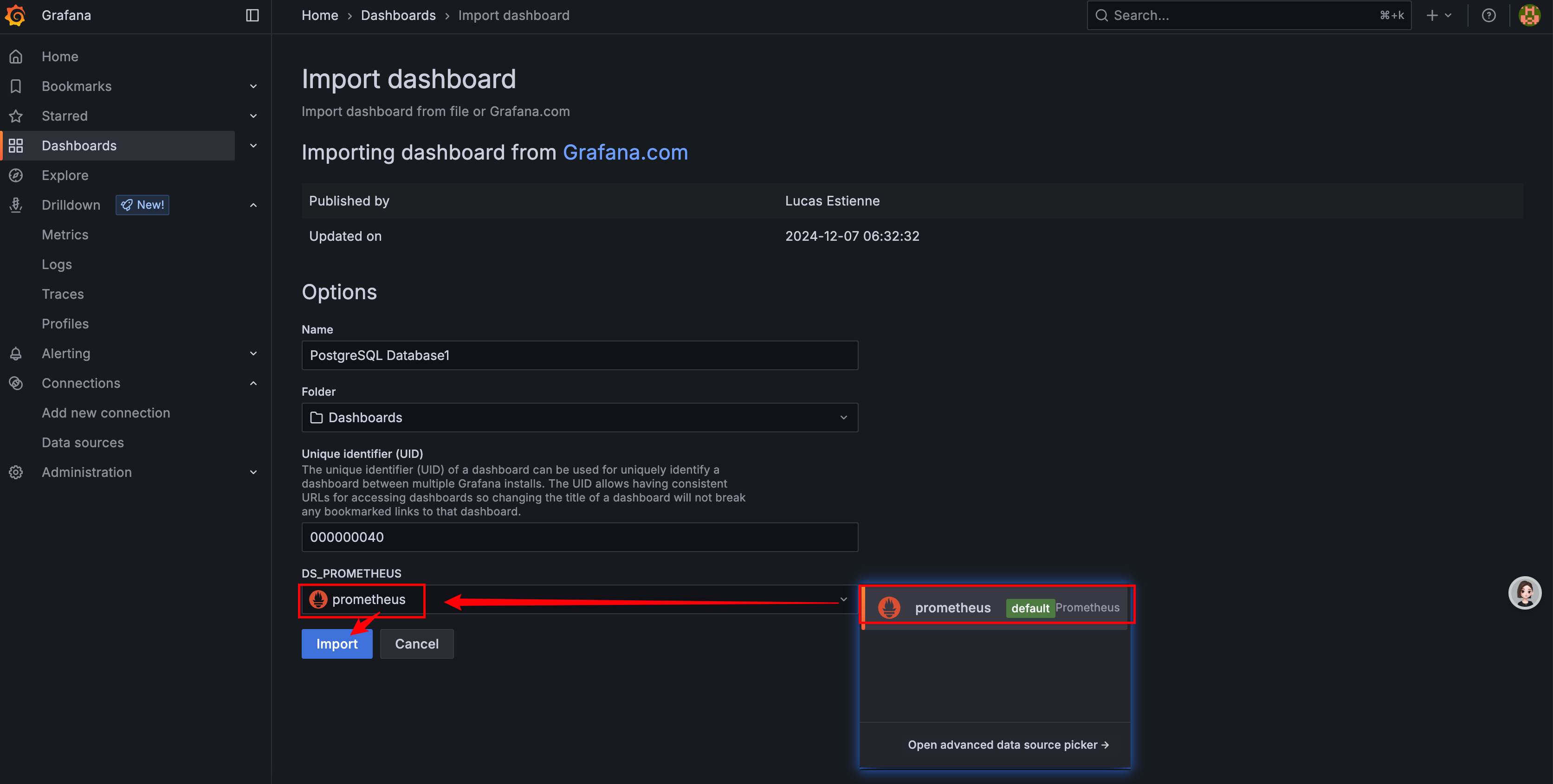Click the '2024-12-07 06:32:32' updated date
The image size is (1553, 784).
pos(852,236)
